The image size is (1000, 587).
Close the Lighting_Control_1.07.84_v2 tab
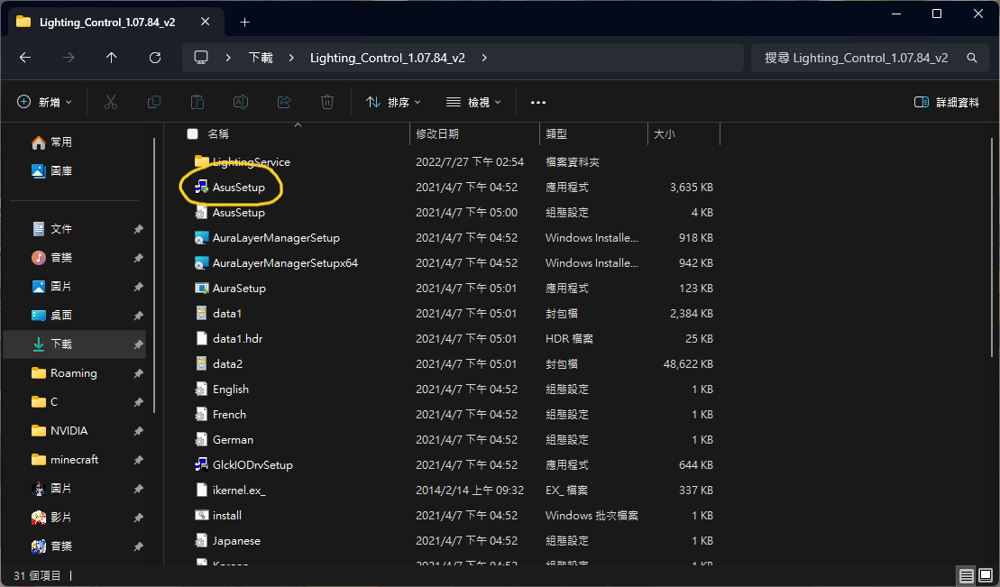tap(205, 22)
